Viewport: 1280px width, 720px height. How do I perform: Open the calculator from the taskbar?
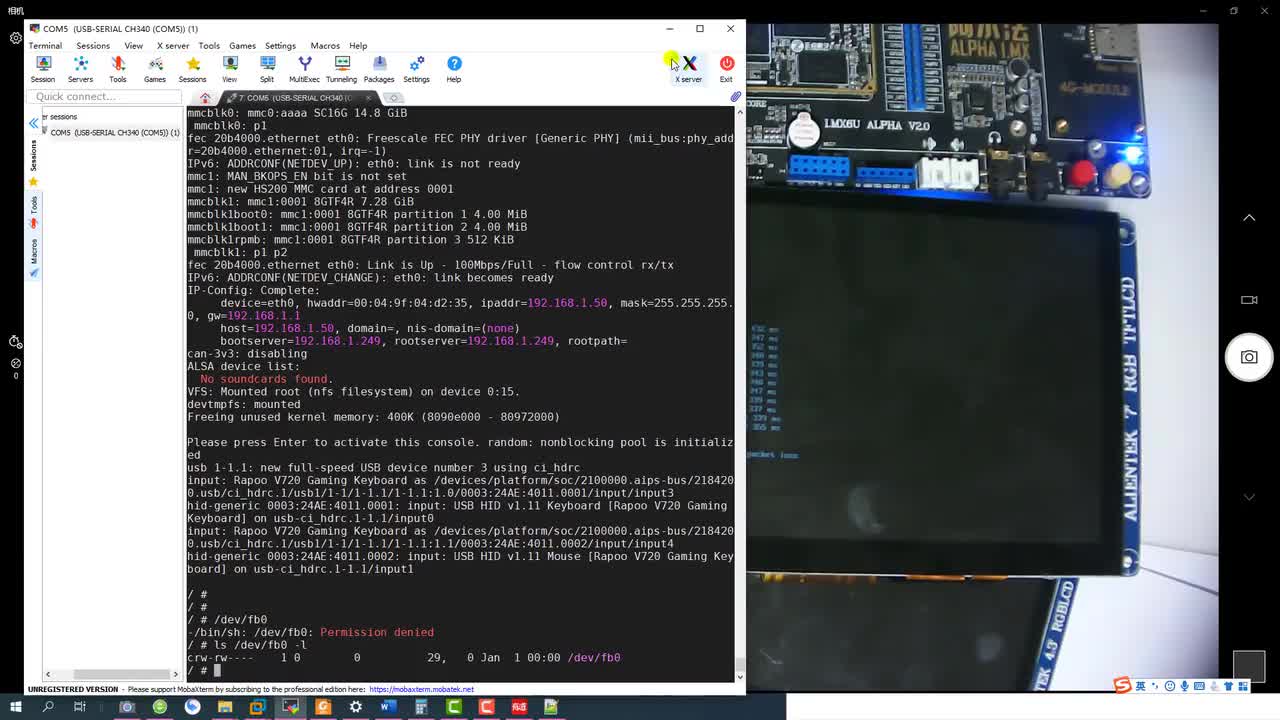coord(421,707)
